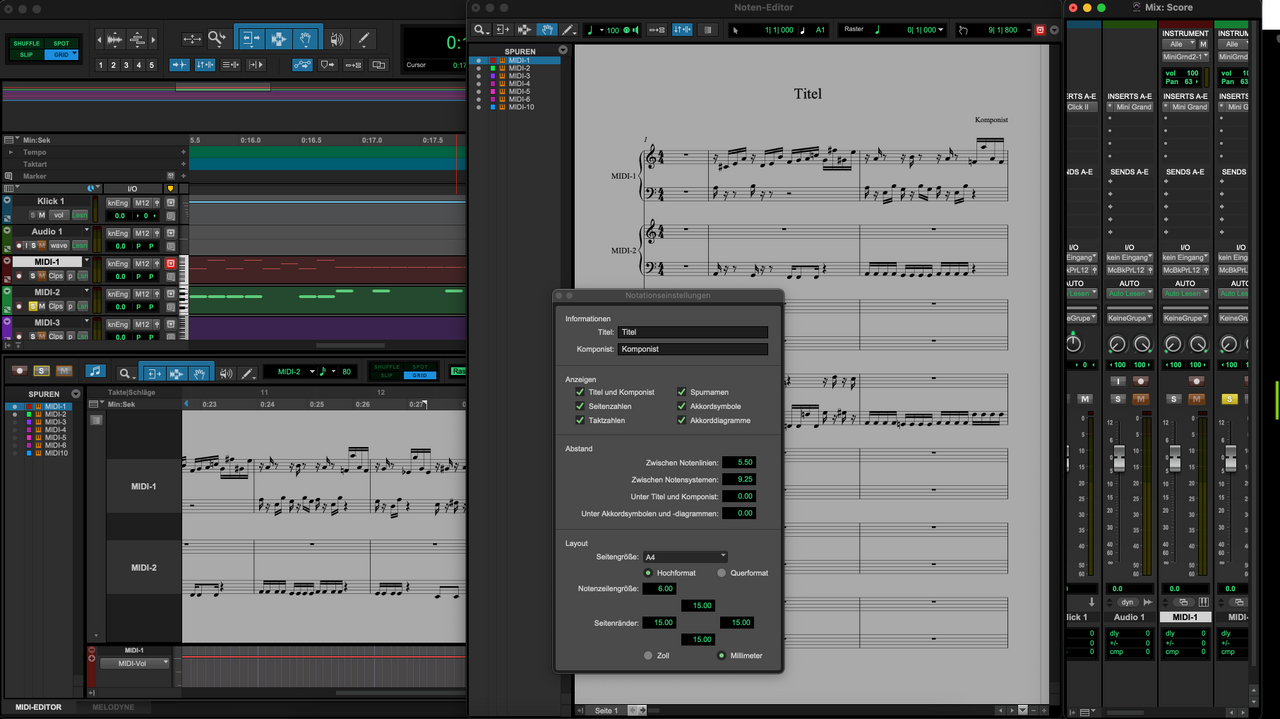Click the red target button in Noten-Editor

(x=1040, y=30)
